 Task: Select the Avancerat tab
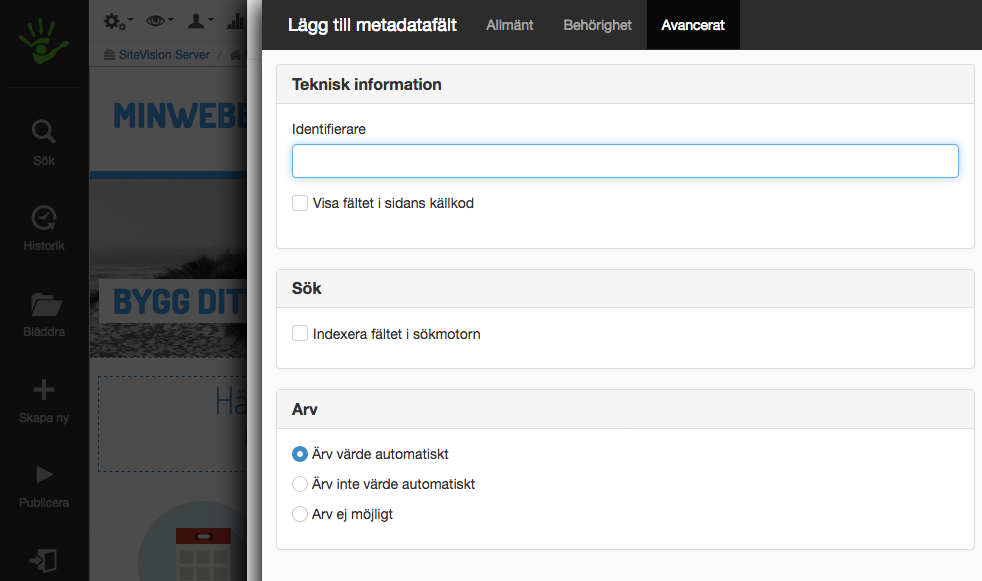(x=693, y=25)
